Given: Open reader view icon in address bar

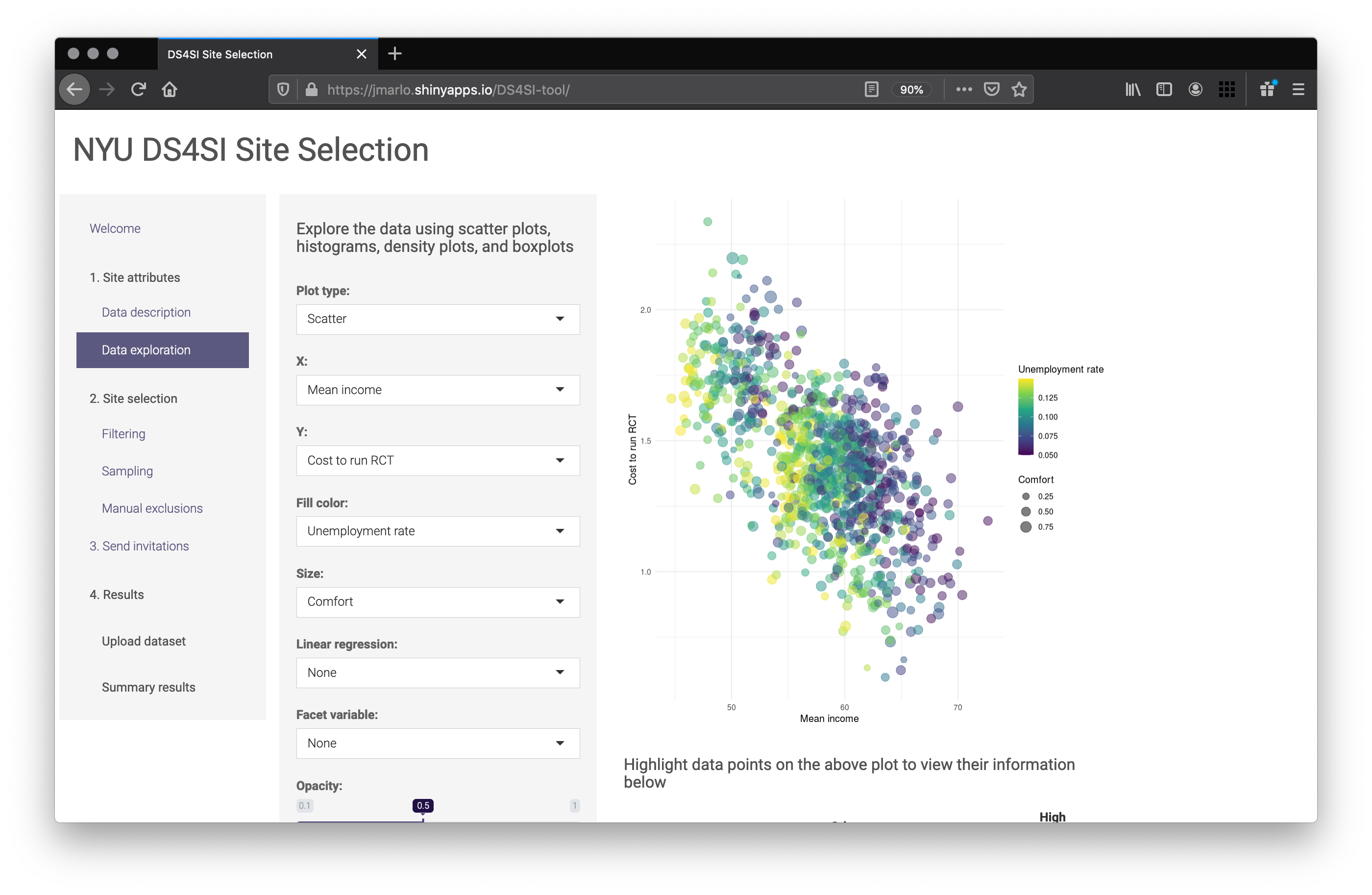Looking at the screenshot, I should coord(871,89).
